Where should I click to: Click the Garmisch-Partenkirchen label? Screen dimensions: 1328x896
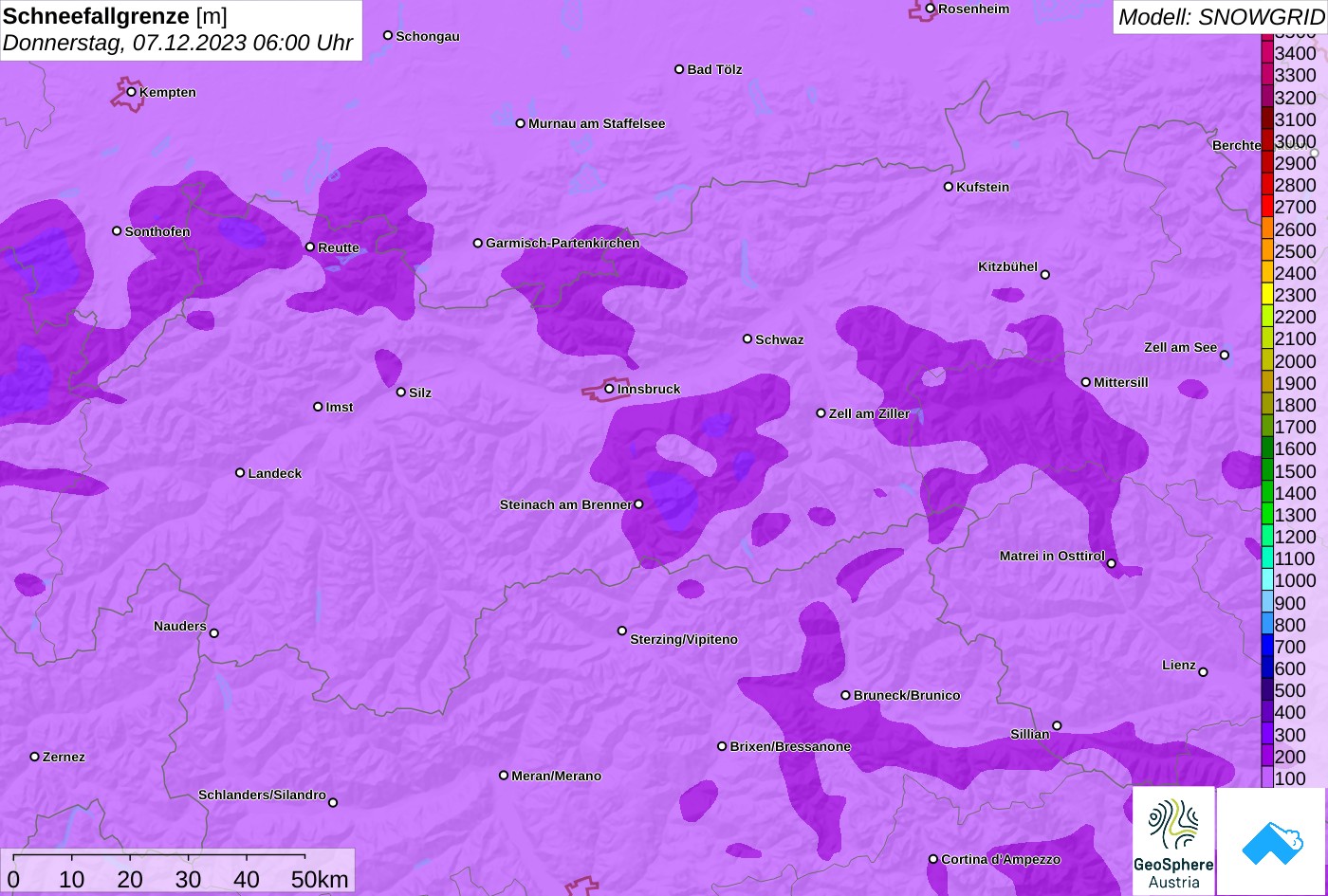pos(563,243)
